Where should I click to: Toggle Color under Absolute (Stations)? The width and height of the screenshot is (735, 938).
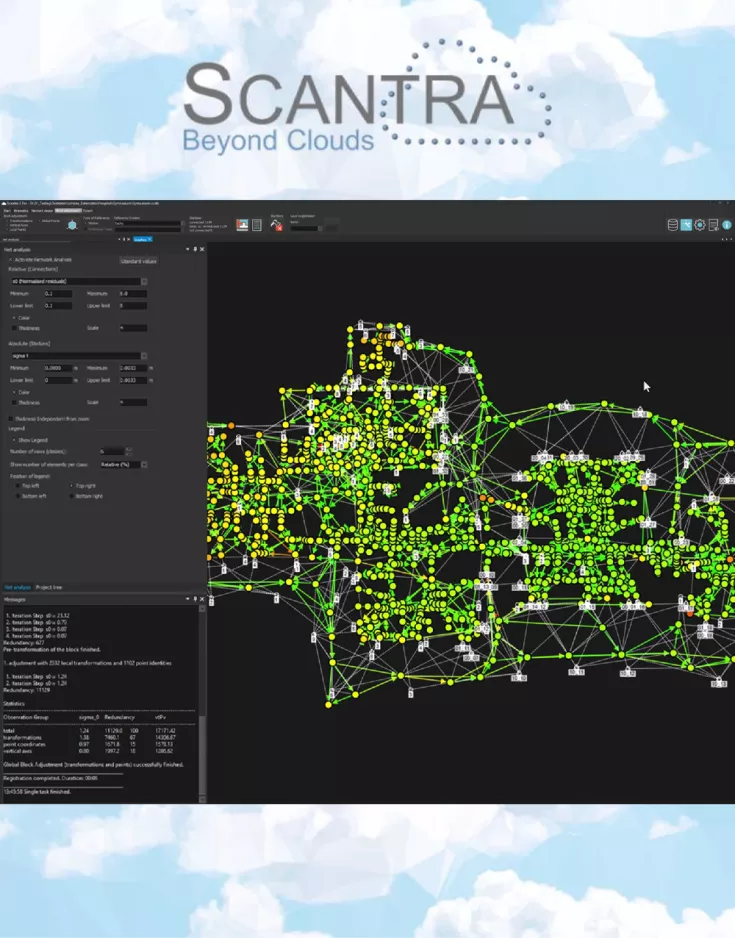pos(14,392)
